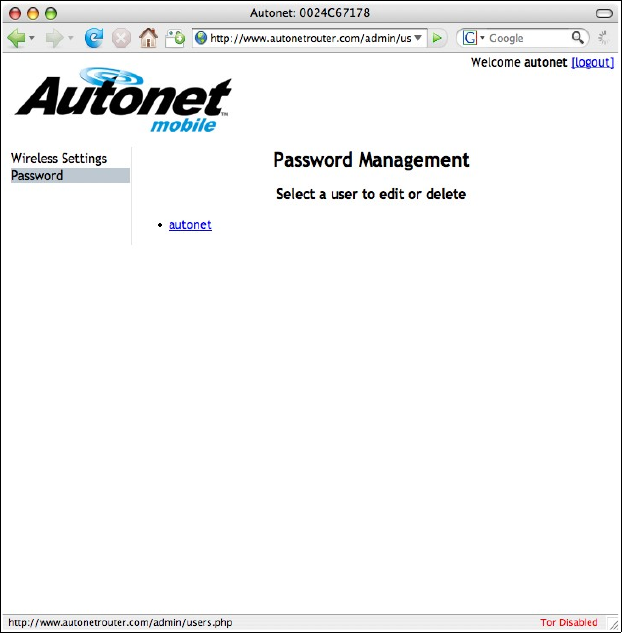Image resolution: width=622 pixels, height=633 pixels.
Task: Click the yellow minimize window button
Action: (x=33, y=13)
